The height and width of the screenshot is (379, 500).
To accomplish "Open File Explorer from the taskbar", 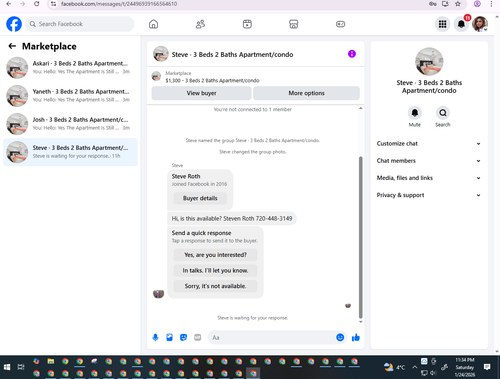I will [51, 361].
